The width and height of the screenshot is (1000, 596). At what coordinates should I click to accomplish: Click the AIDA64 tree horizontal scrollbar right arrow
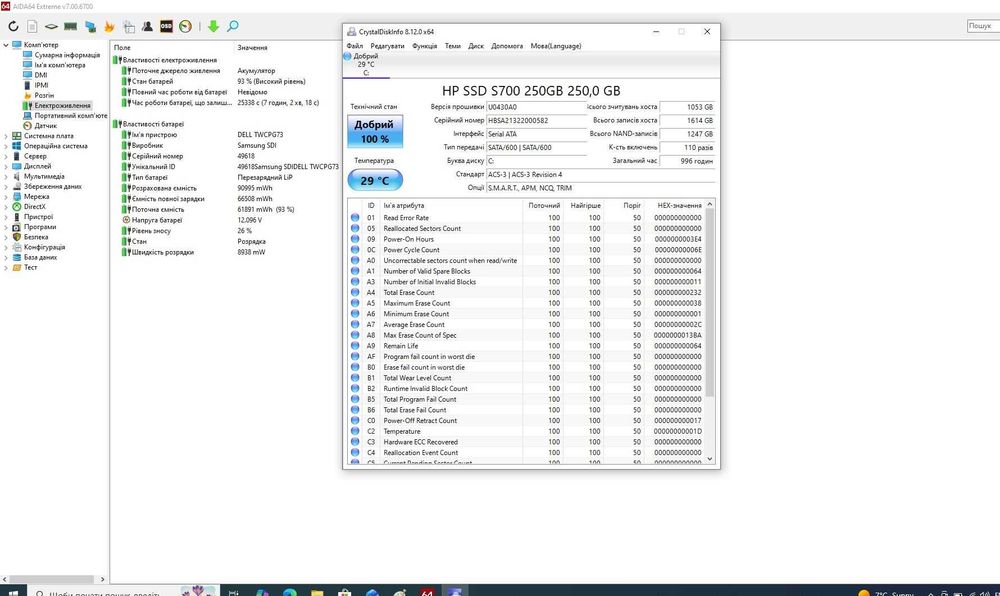pos(103,579)
